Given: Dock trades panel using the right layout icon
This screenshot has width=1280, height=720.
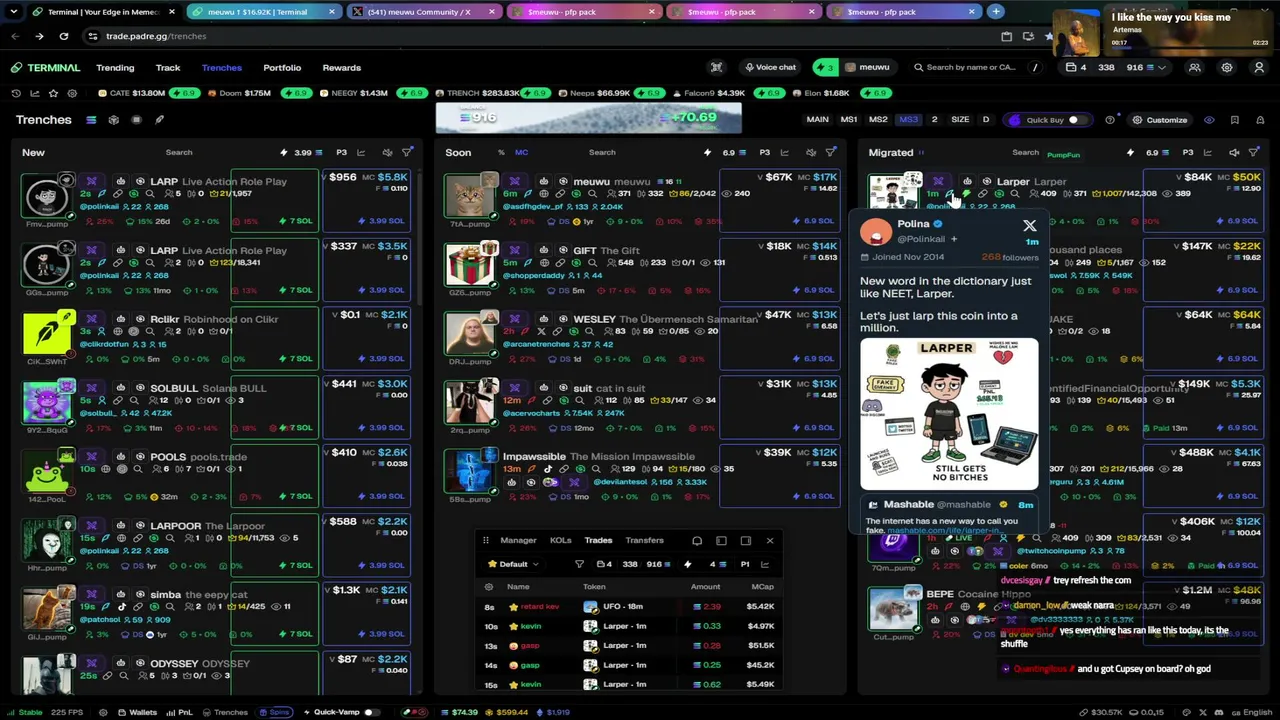Looking at the screenshot, I should (746, 541).
